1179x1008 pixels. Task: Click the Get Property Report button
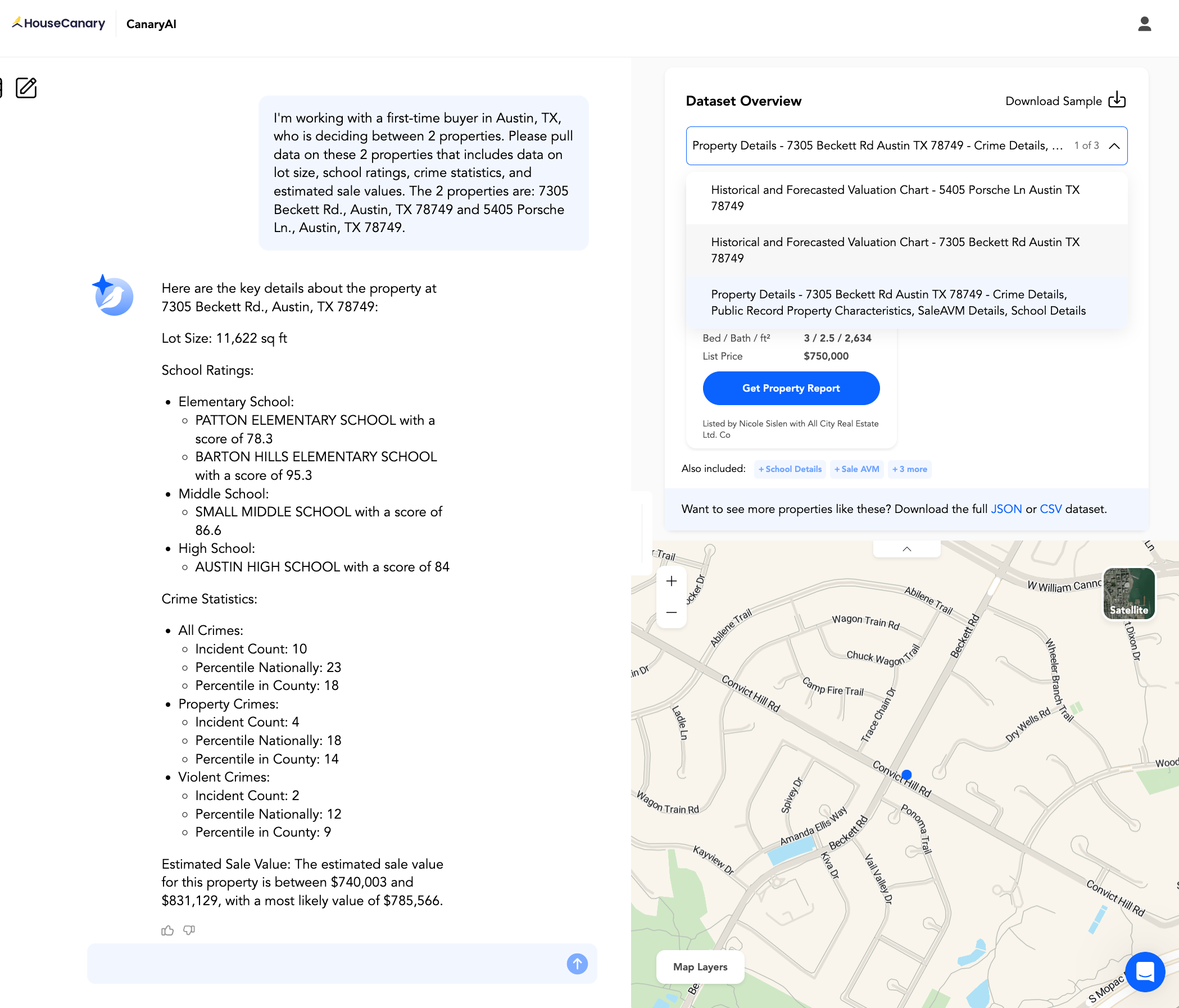click(x=790, y=388)
